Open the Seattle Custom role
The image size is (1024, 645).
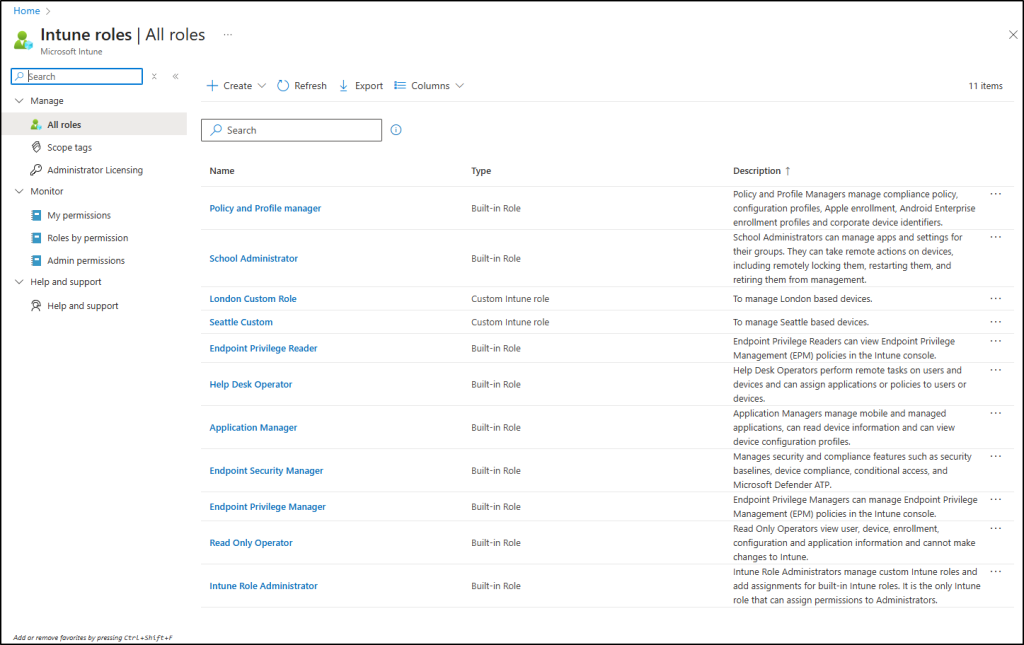point(241,321)
